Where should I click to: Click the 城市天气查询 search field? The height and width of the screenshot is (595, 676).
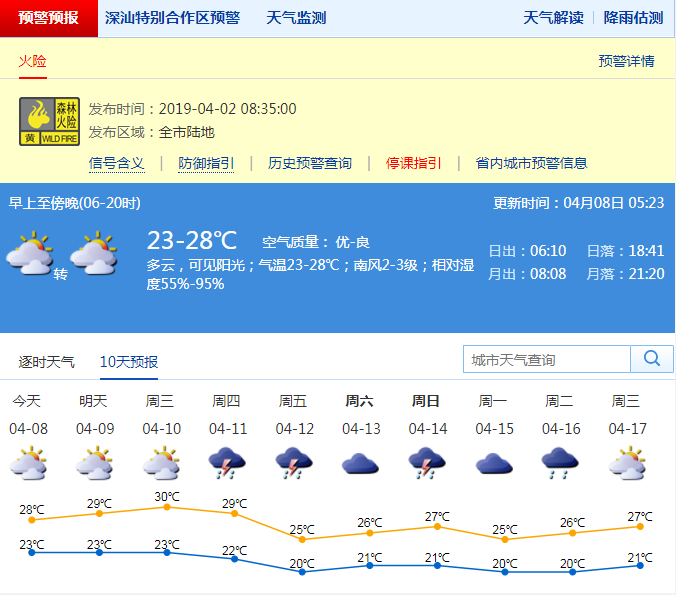click(x=547, y=359)
